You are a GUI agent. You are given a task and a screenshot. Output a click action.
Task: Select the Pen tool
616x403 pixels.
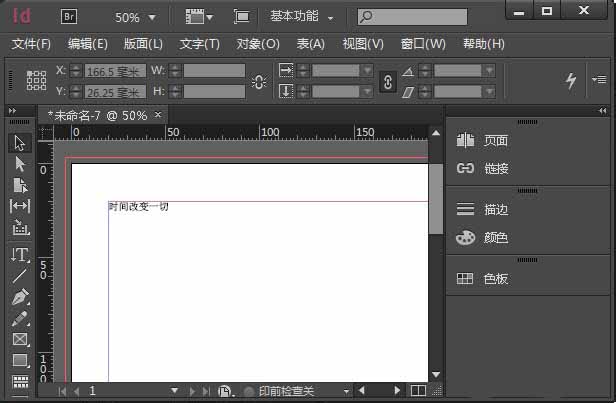coord(20,297)
